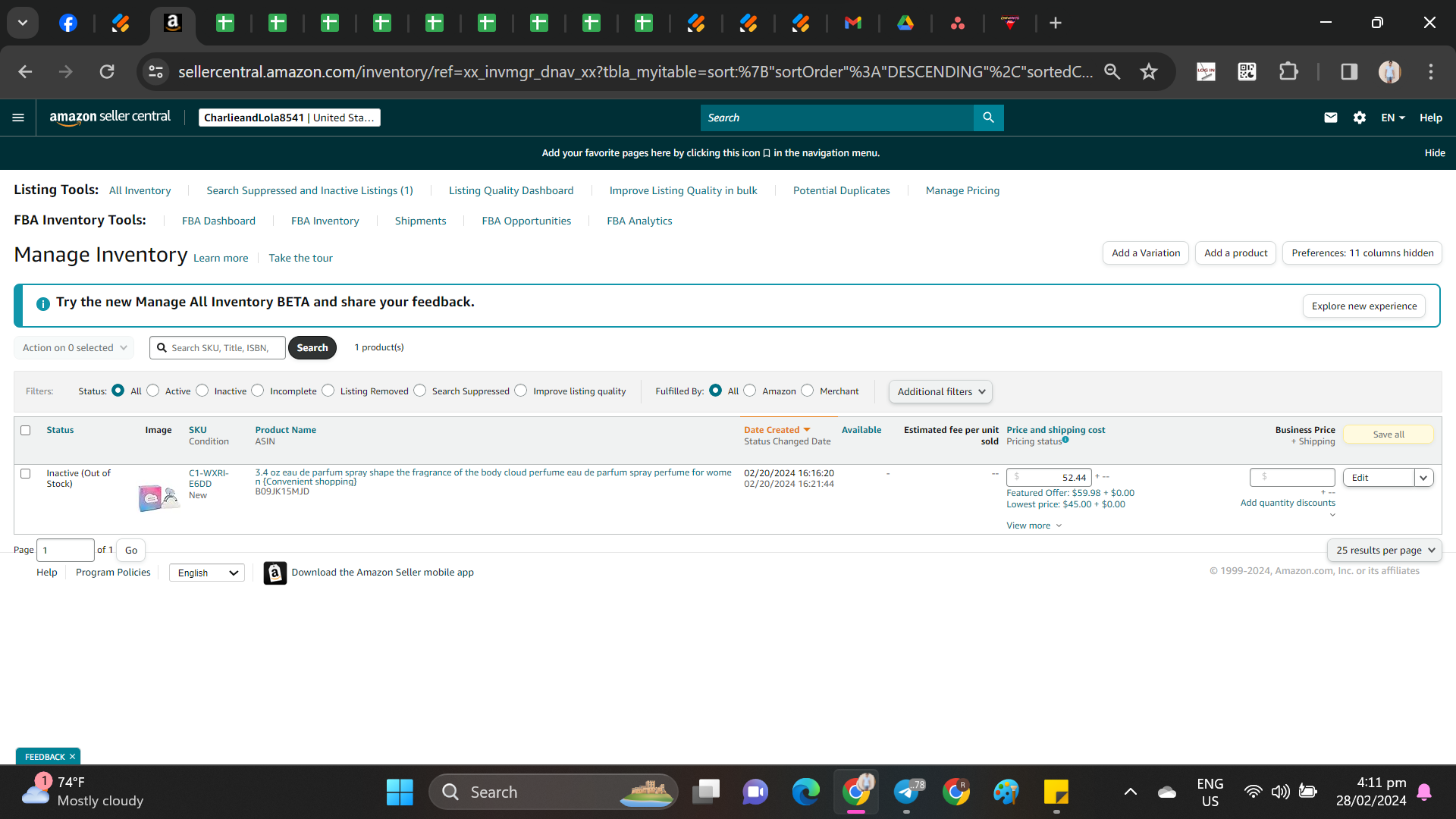Open the English language dropdown in footer
The image size is (1456, 819).
pyautogui.click(x=207, y=573)
